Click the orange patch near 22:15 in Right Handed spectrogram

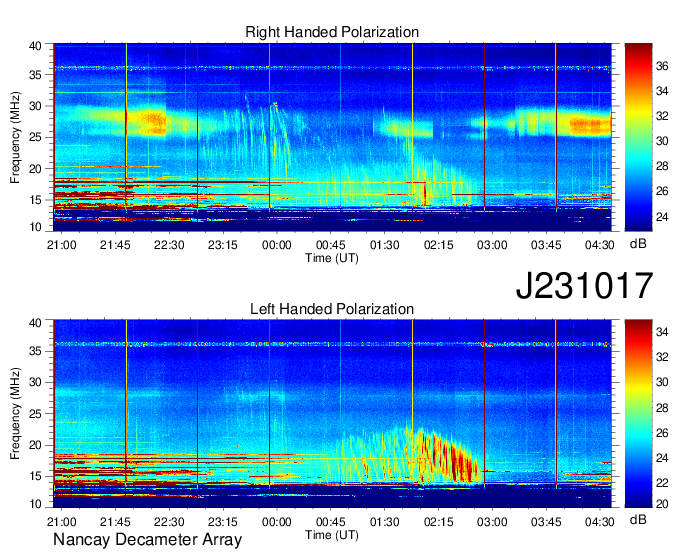coord(154,123)
